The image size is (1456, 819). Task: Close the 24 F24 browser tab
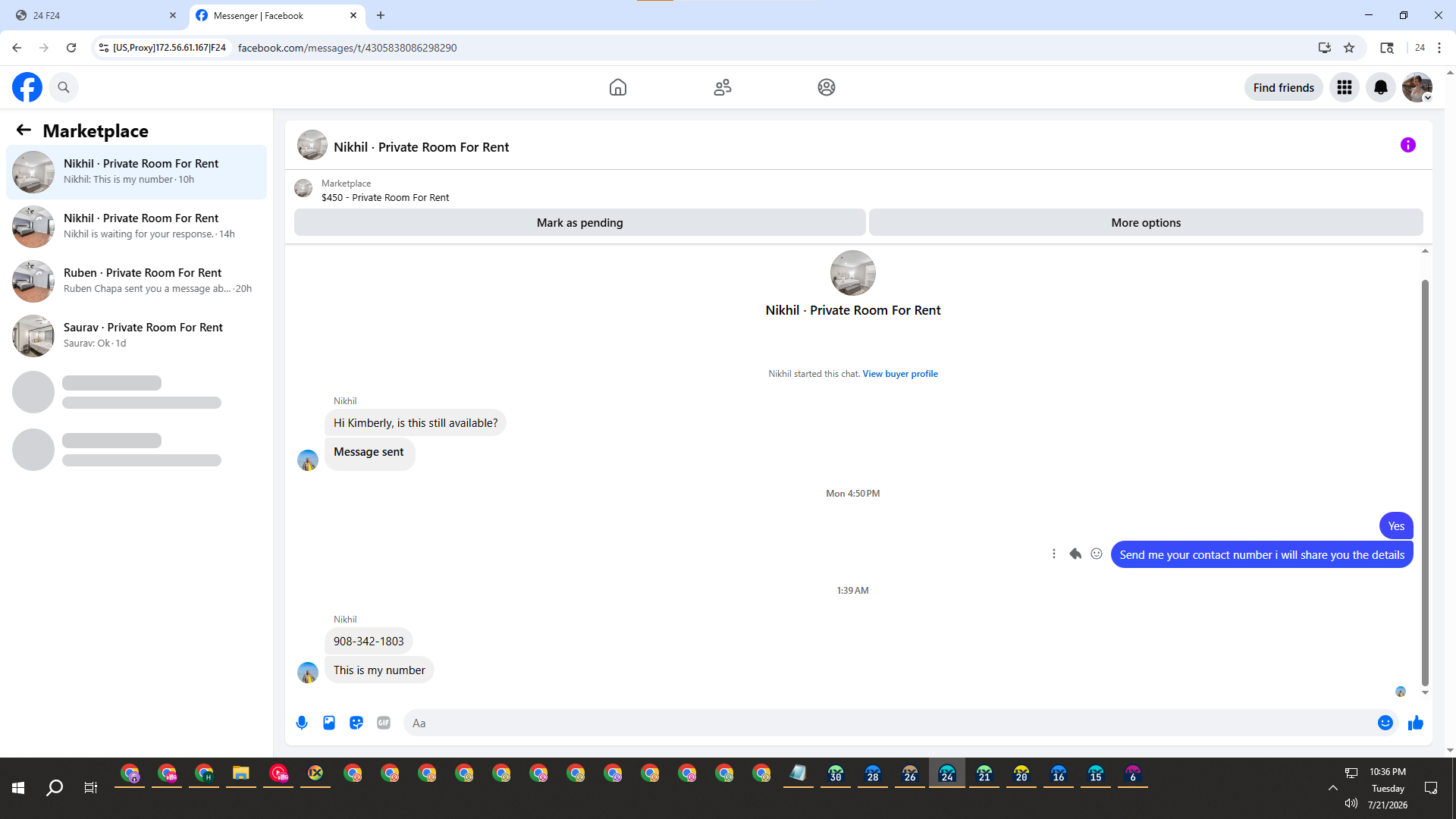(173, 15)
